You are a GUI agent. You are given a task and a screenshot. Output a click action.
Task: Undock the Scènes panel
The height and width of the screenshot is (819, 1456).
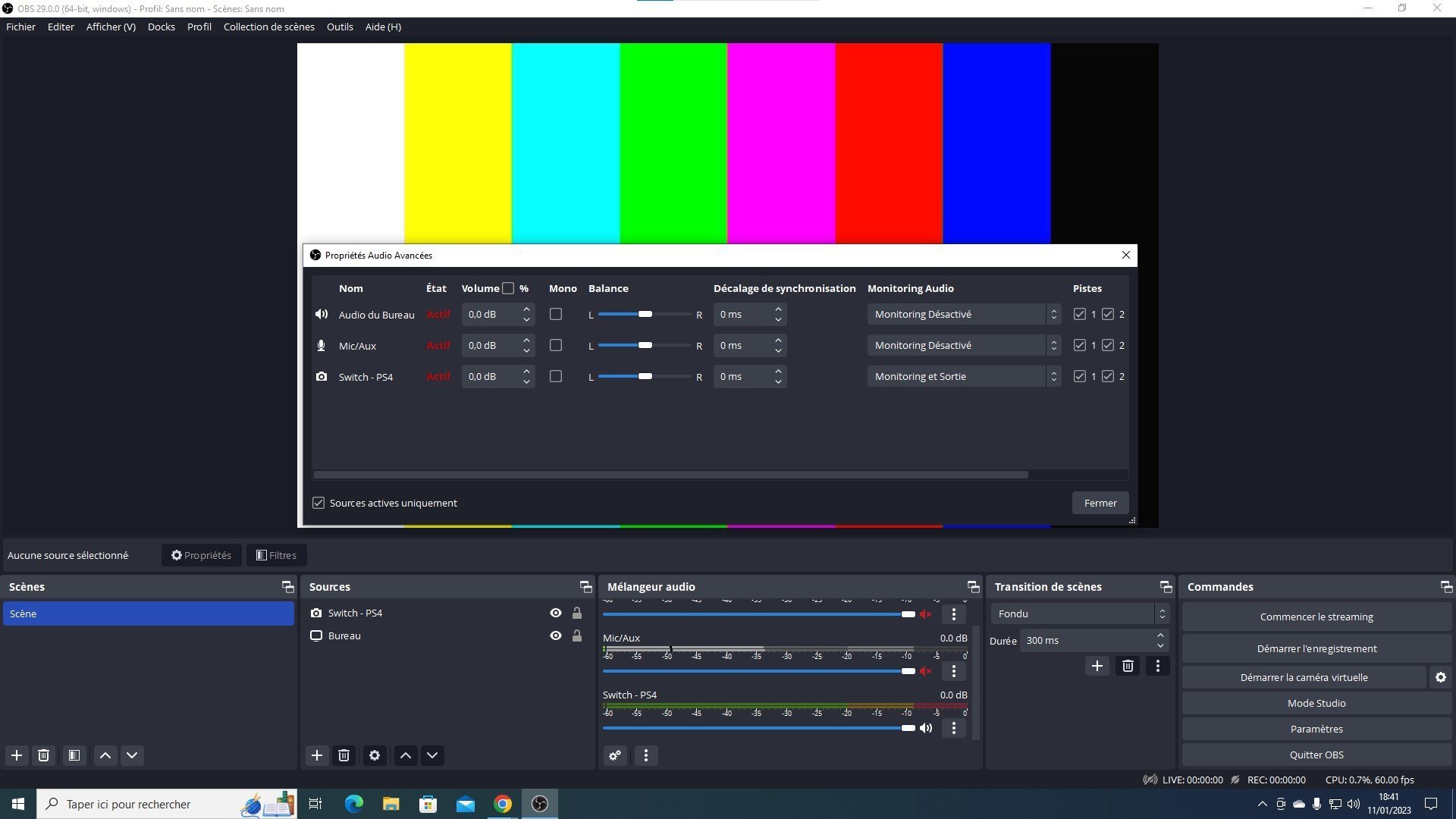[287, 587]
